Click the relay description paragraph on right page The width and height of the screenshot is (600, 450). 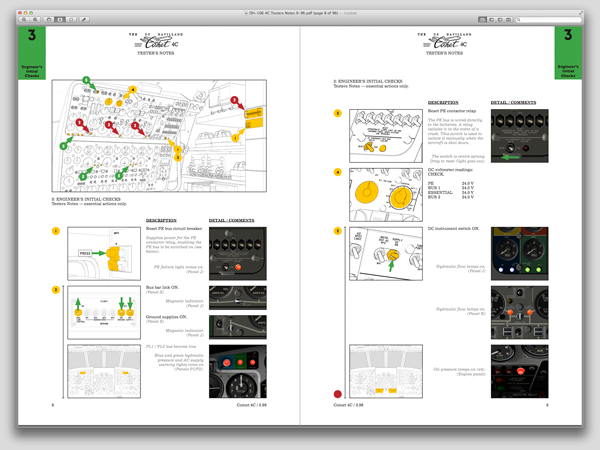(x=456, y=131)
